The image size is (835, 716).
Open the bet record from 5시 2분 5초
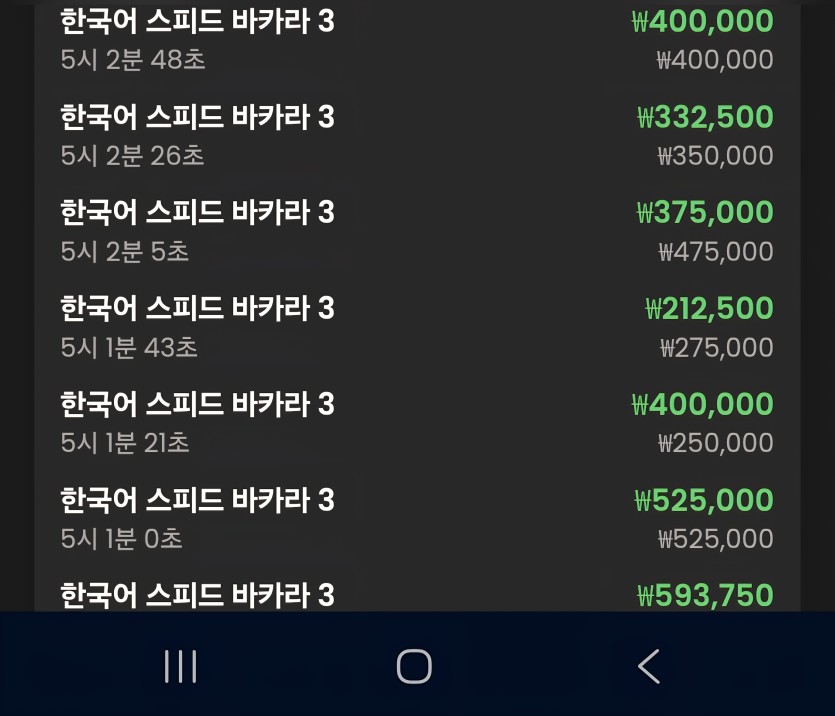[x=417, y=232]
